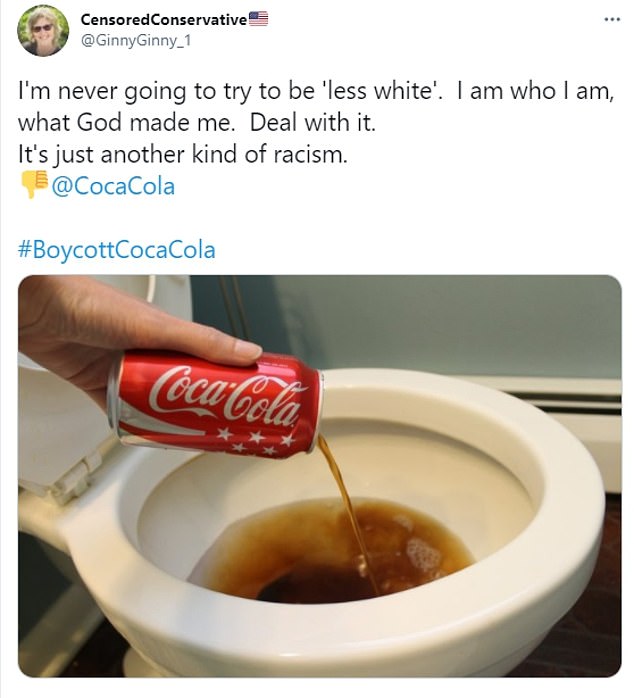Open the #BoycottCocaCola hashtag
The image size is (634, 698).
(x=116, y=248)
